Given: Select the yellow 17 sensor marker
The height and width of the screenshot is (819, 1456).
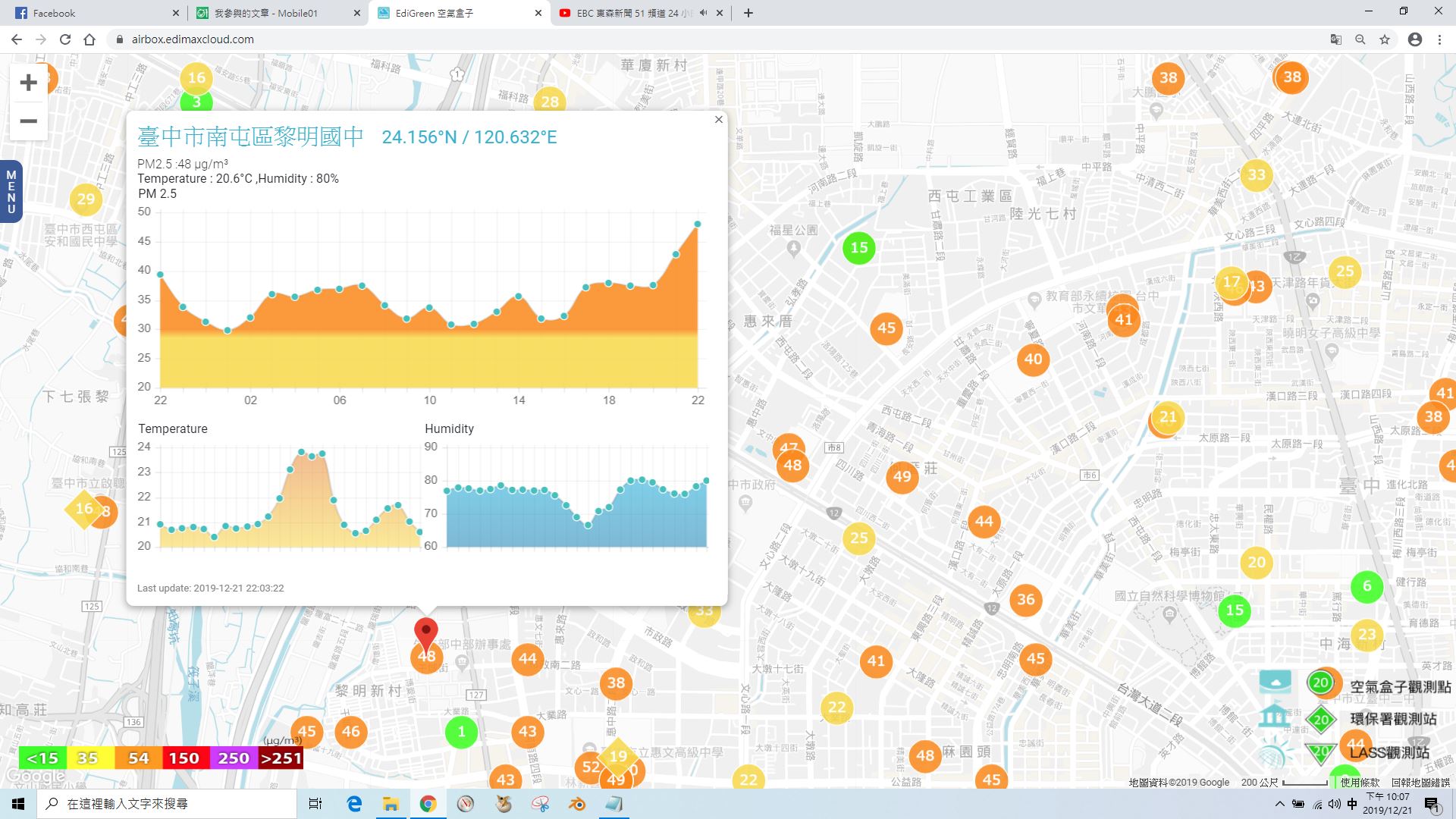Looking at the screenshot, I should pyautogui.click(x=1232, y=282).
